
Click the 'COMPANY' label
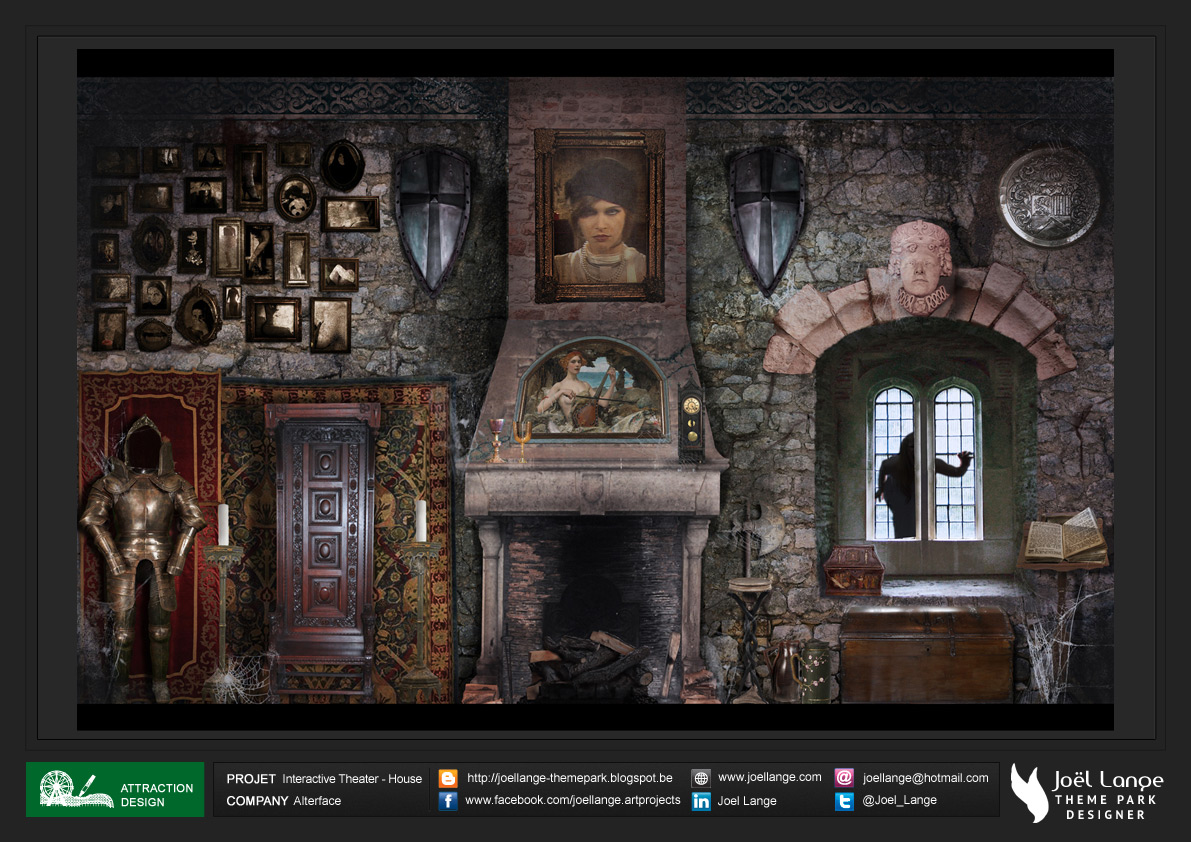click(x=257, y=801)
